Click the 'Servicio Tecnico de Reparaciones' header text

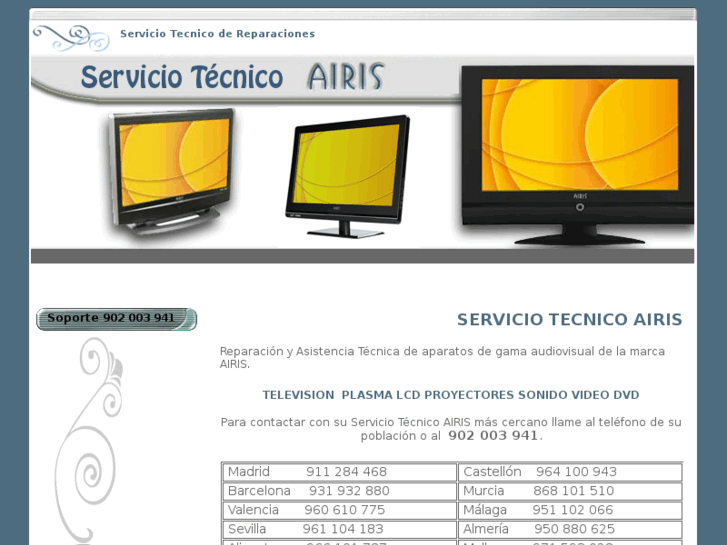217,34
